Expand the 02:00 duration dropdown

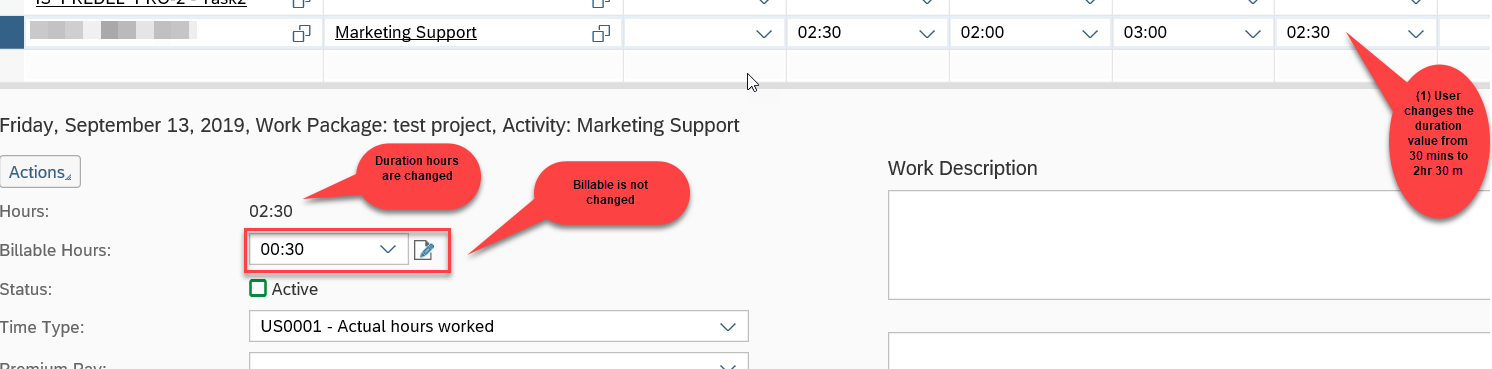(1090, 33)
